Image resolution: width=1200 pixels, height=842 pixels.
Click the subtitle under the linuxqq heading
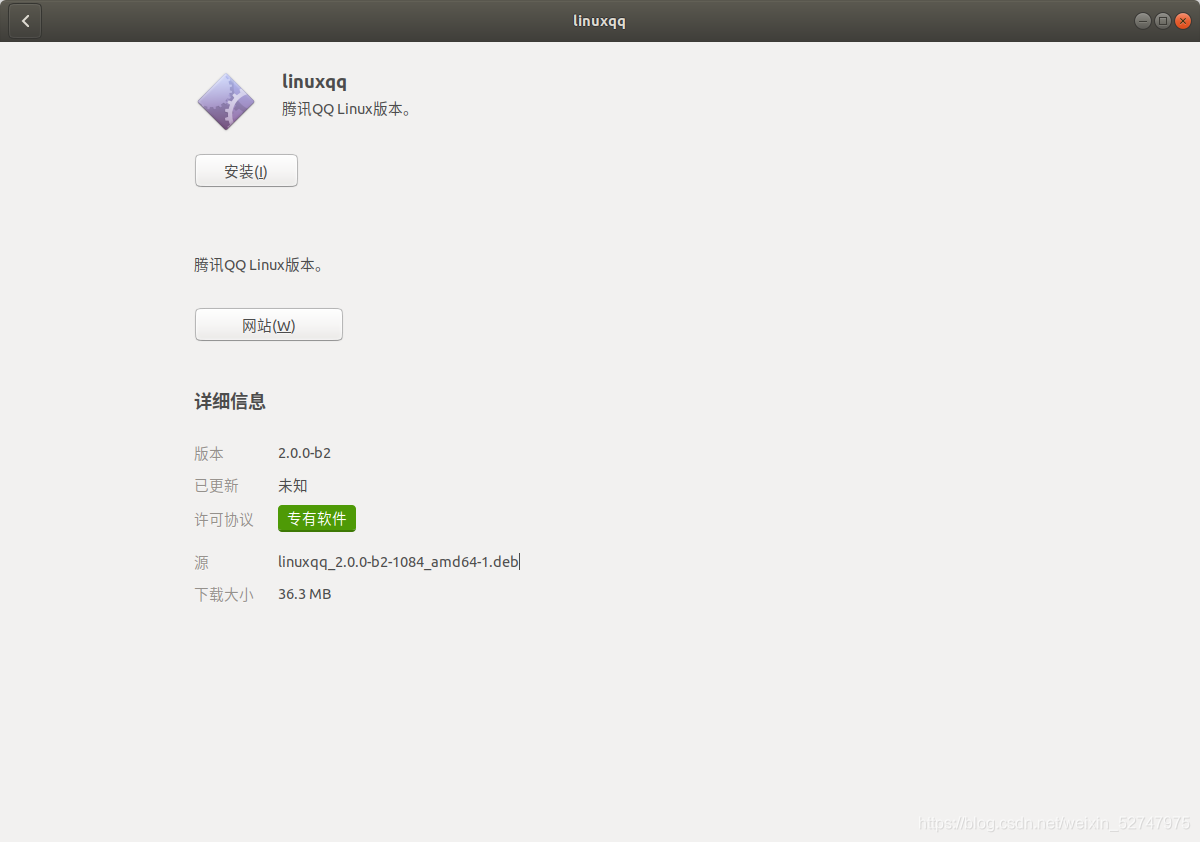[347, 109]
